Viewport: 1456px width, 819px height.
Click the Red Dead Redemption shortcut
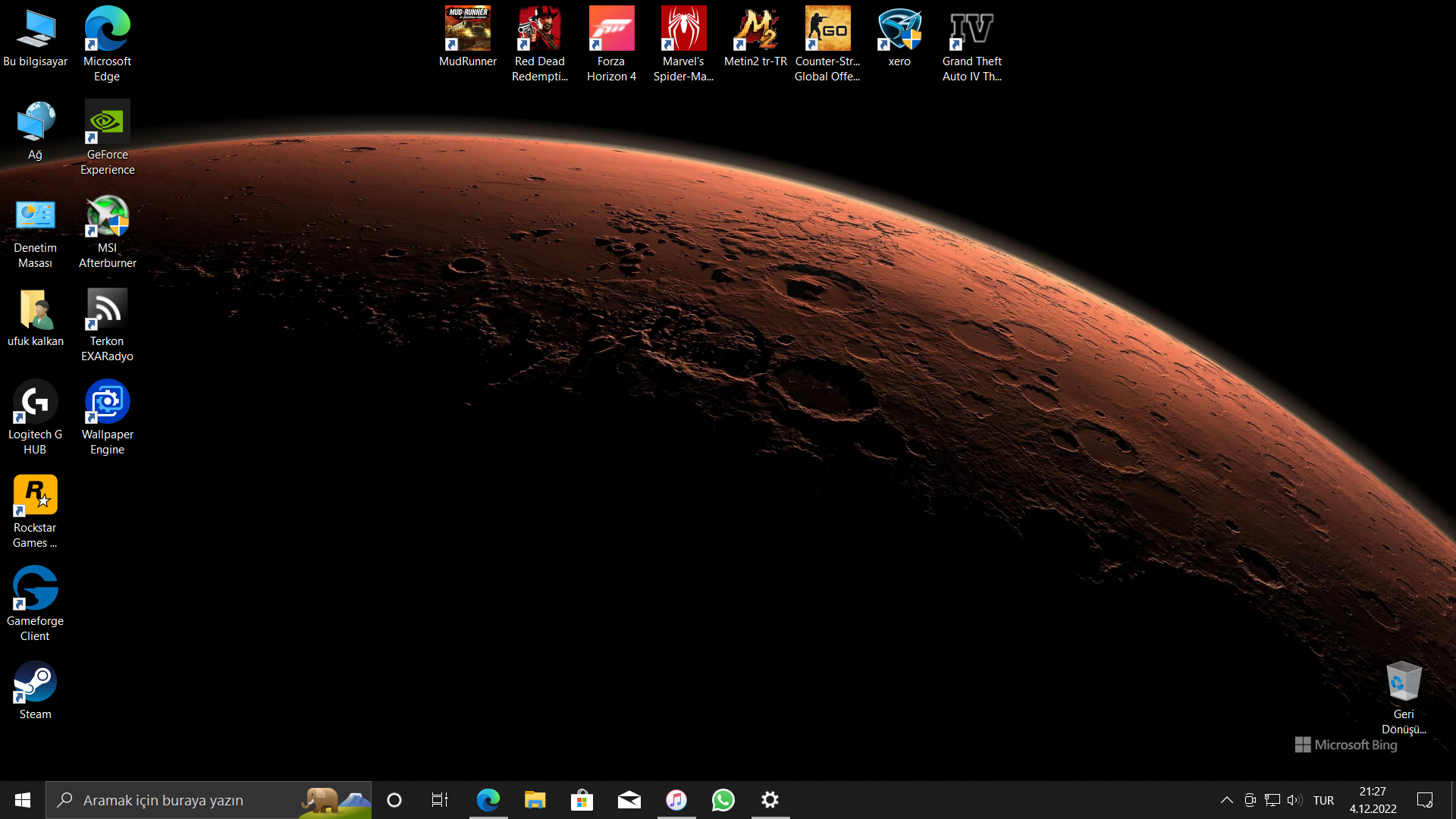(x=539, y=36)
